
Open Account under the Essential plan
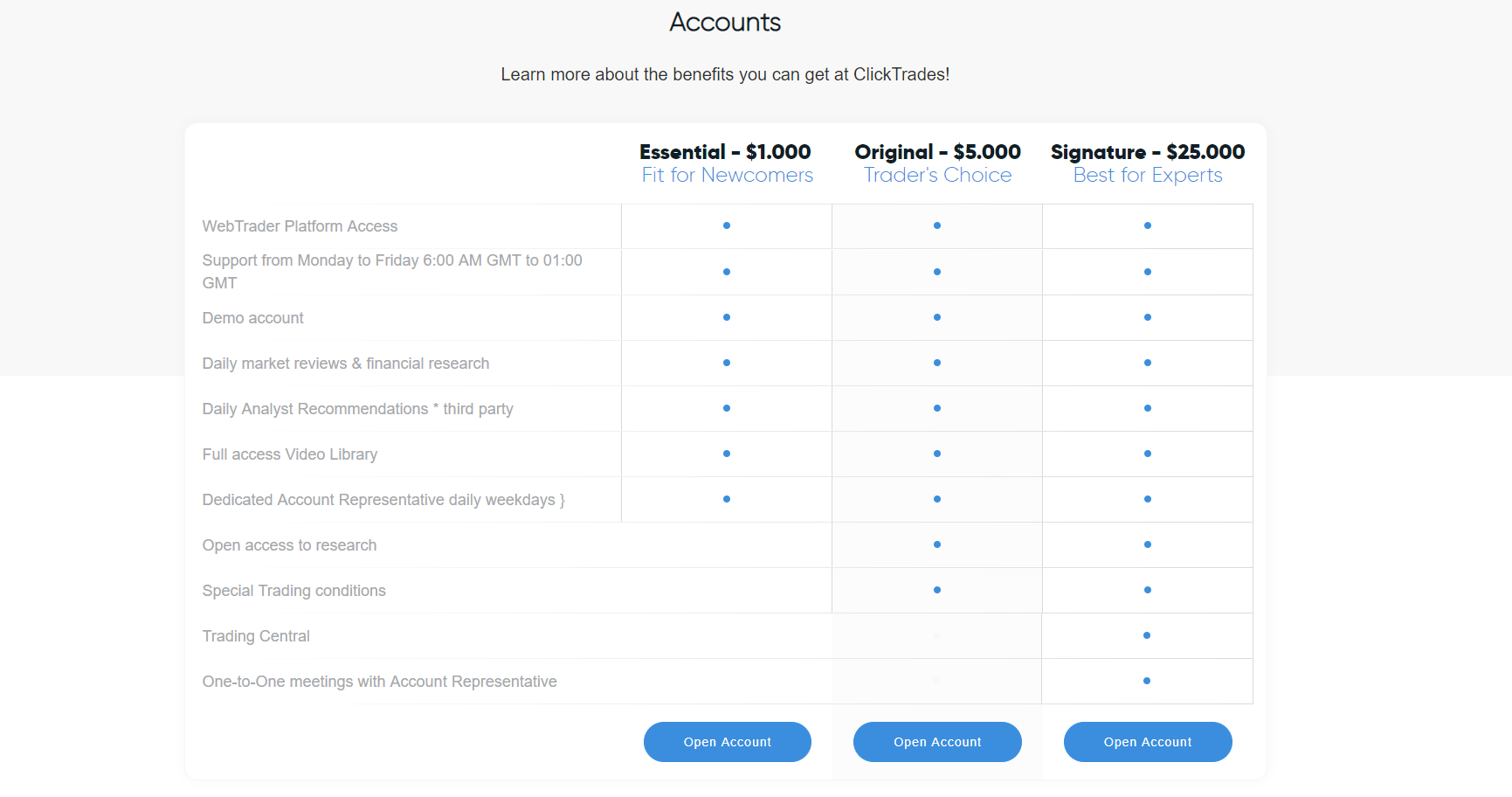pos(727,742)
